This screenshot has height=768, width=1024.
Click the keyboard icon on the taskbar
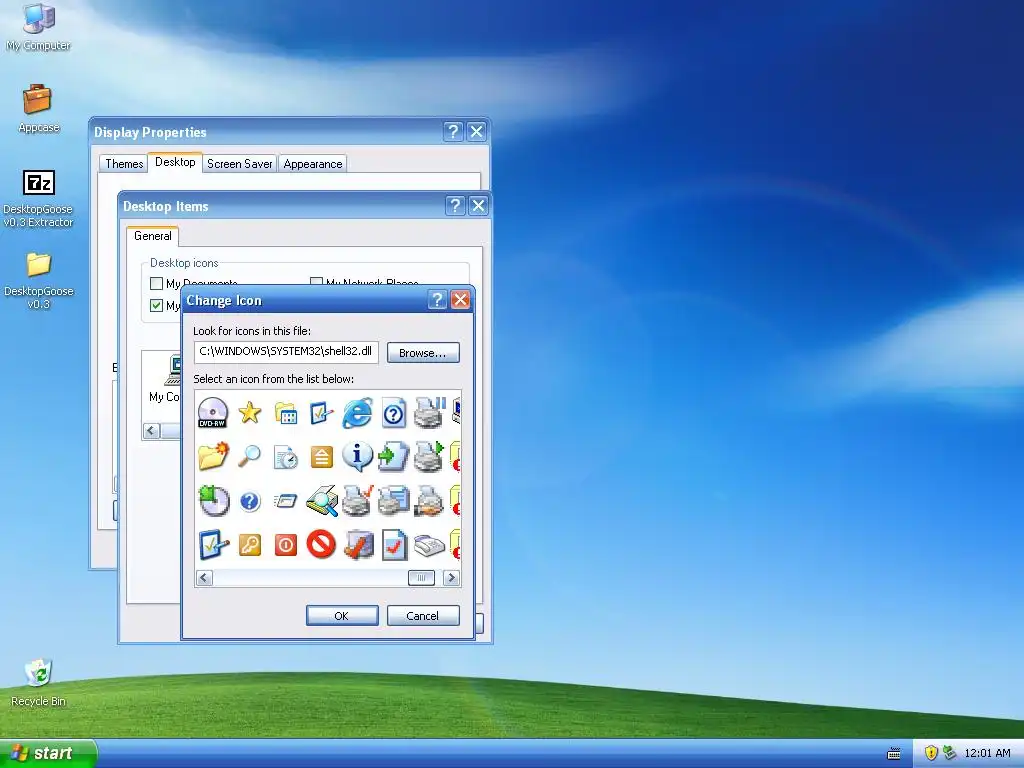coord(894,754)
